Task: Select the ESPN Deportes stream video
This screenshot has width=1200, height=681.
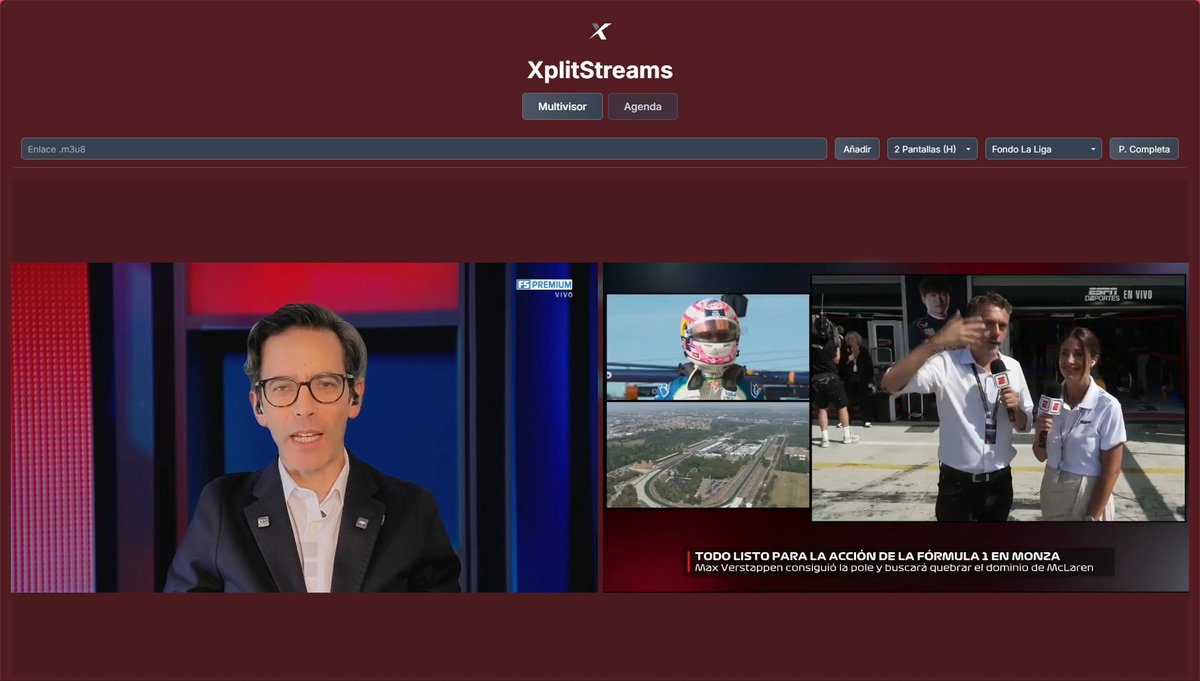Action: (896, 428)
